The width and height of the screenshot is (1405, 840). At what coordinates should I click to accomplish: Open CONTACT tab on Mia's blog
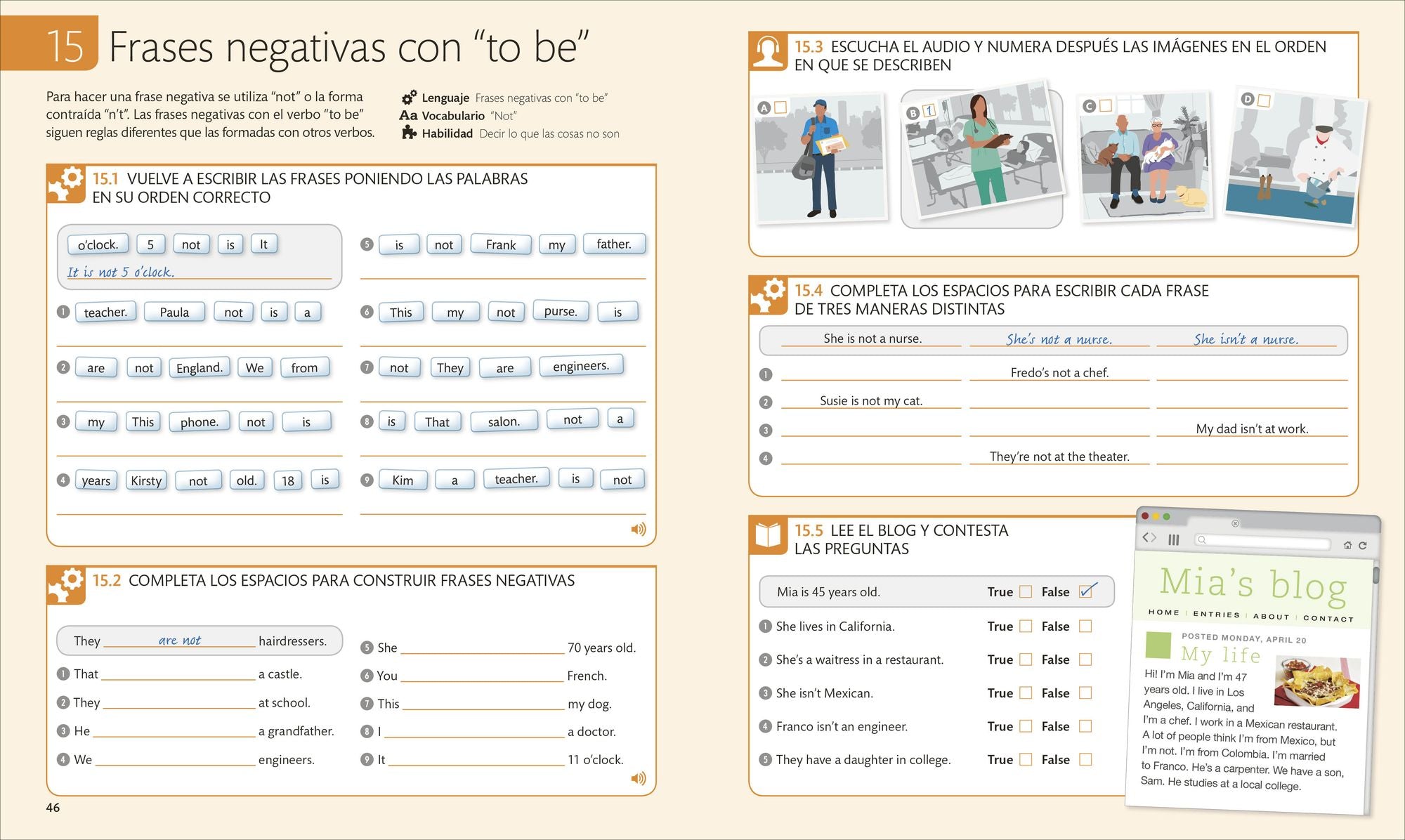[1328, 618]
